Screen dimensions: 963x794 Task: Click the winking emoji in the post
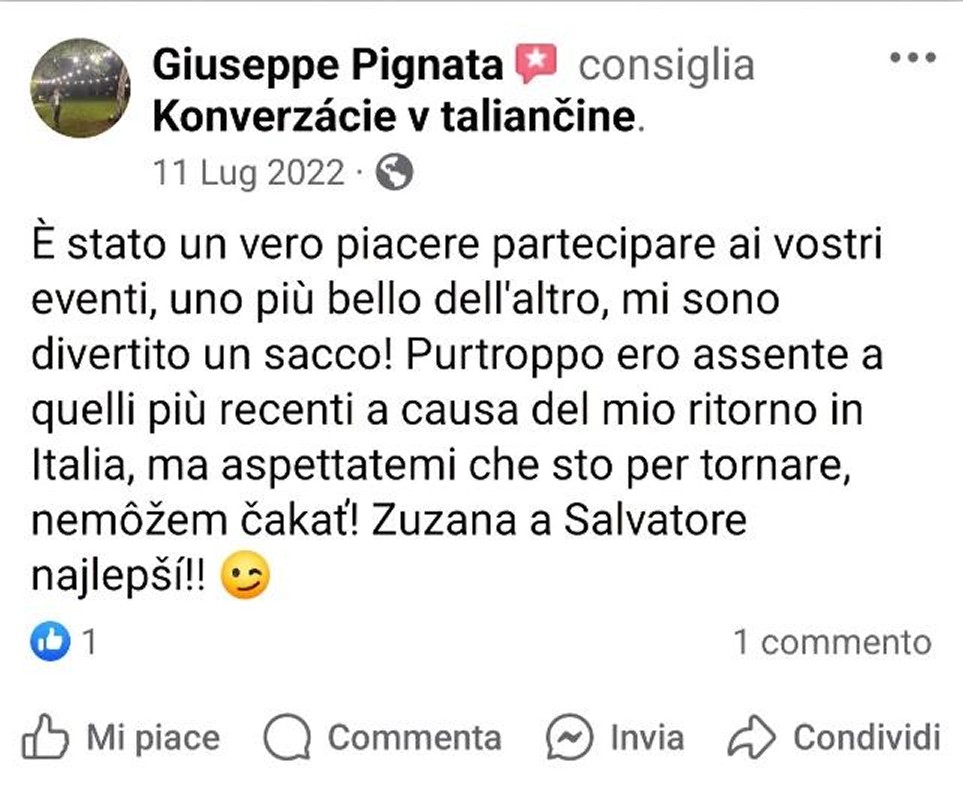(x=245, y=575)
